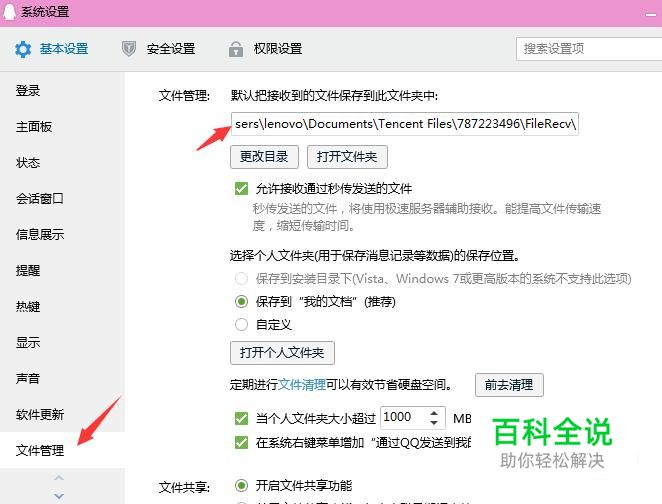Click the gear icon for 基本设置

[23, 49]
